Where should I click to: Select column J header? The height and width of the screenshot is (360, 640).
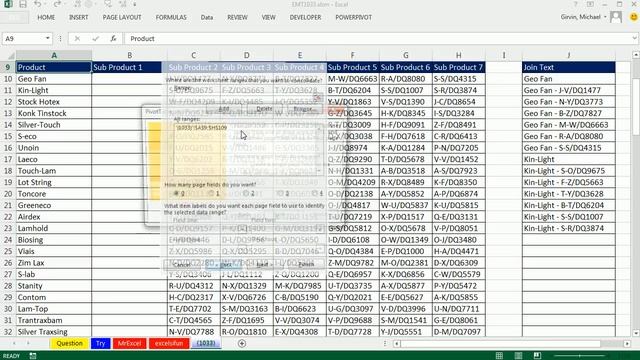coord(569,55)
